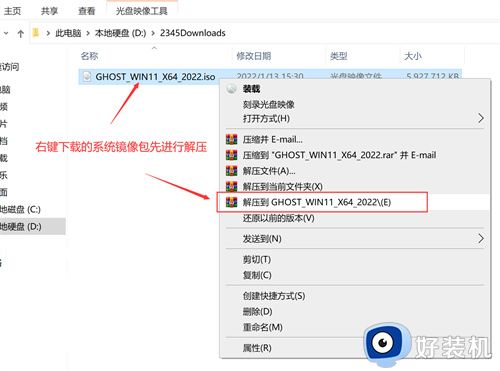This screenshot has width=500, height=372.
Task: Open recent locations dropdown arrow
Action: (x=6, y=33)
